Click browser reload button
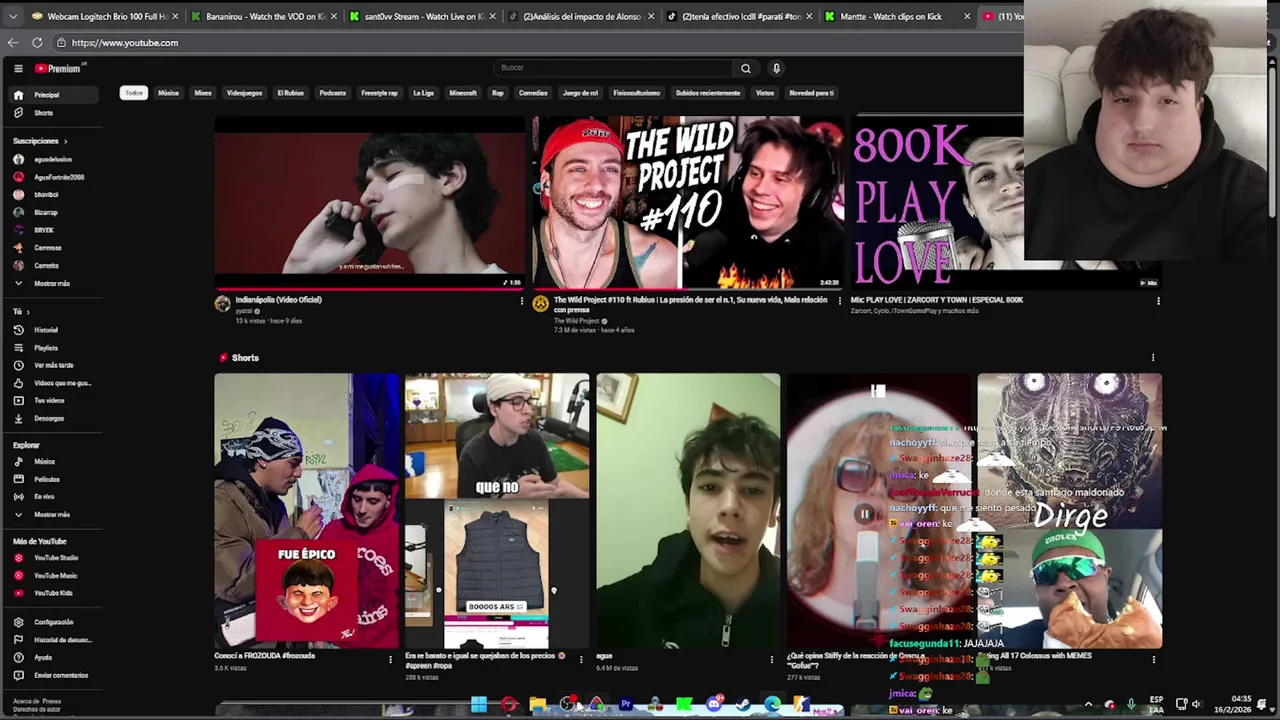1280x720 pixels. pyautogui.click(x=37, y=42)
